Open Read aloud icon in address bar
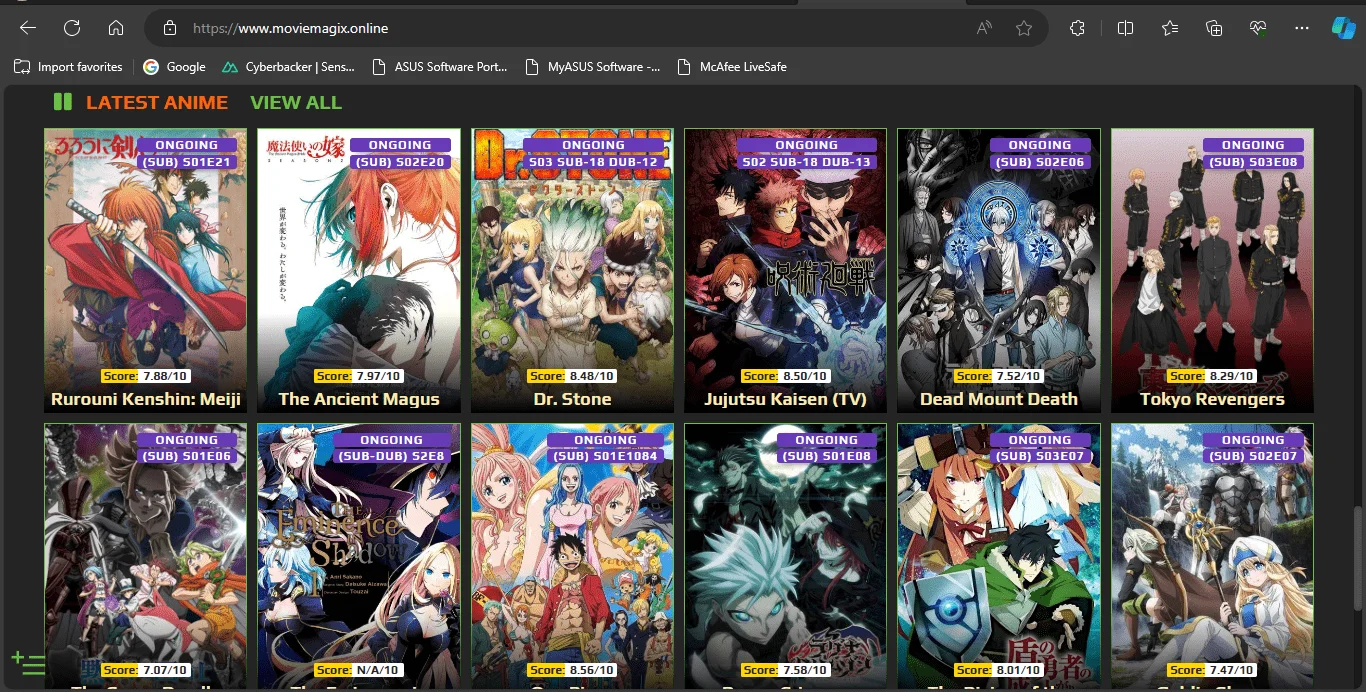Image resolution: width=1366 pixels, height=692 pixels. pos(984,28)
